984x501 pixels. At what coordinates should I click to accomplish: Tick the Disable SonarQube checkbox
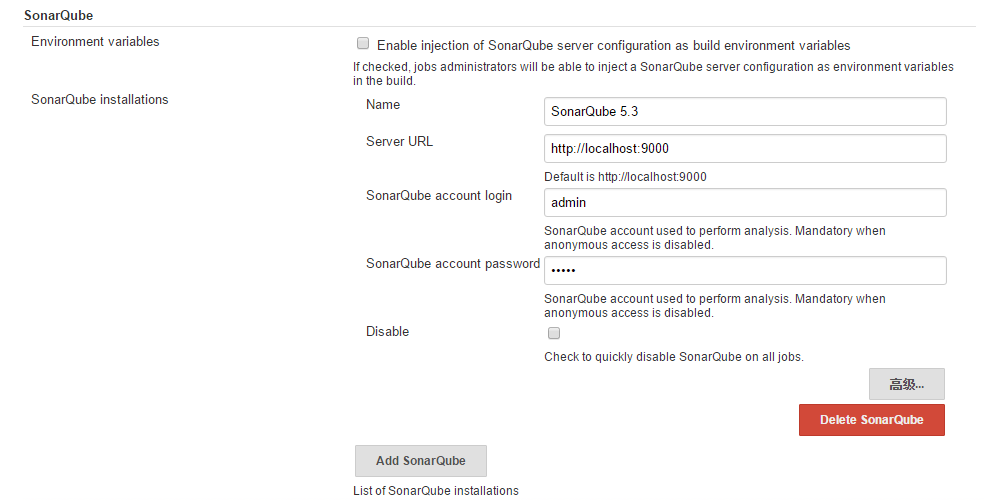tap(554, 333)
